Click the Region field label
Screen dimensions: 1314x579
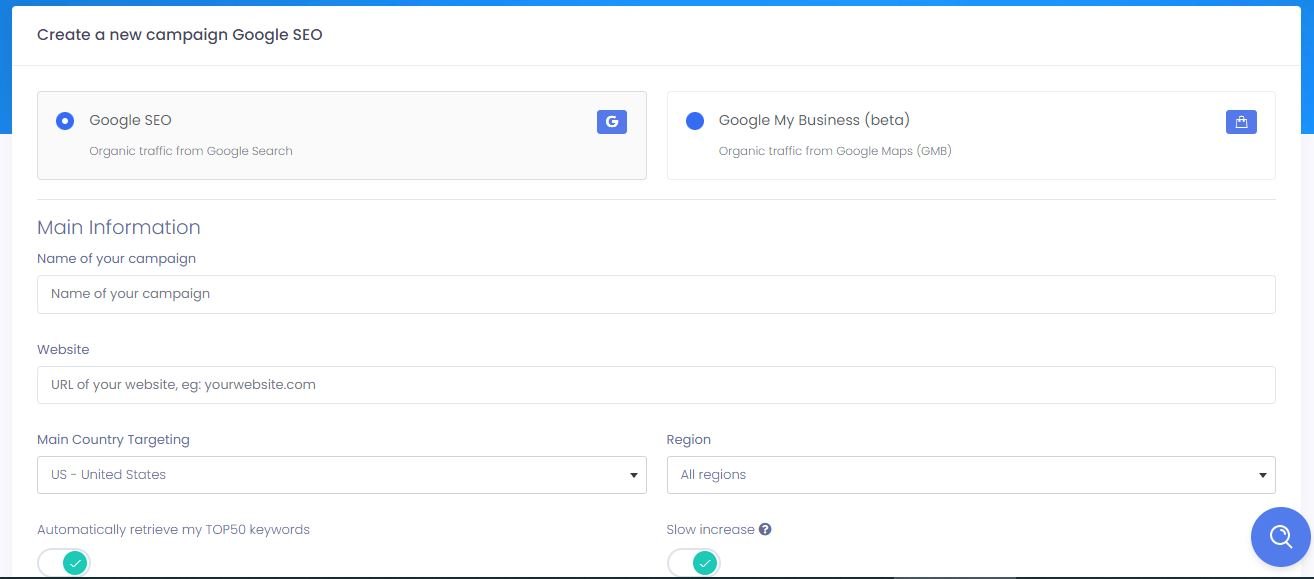tap(689, 439)
